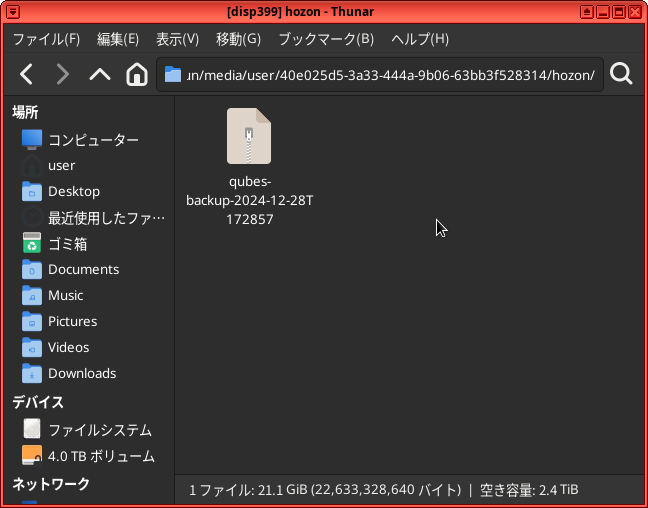This screenshot has height=508, width=648.
Task: Open the ブックマーク(B) menu
Action: pyautogui.click(x=326, y=39)
